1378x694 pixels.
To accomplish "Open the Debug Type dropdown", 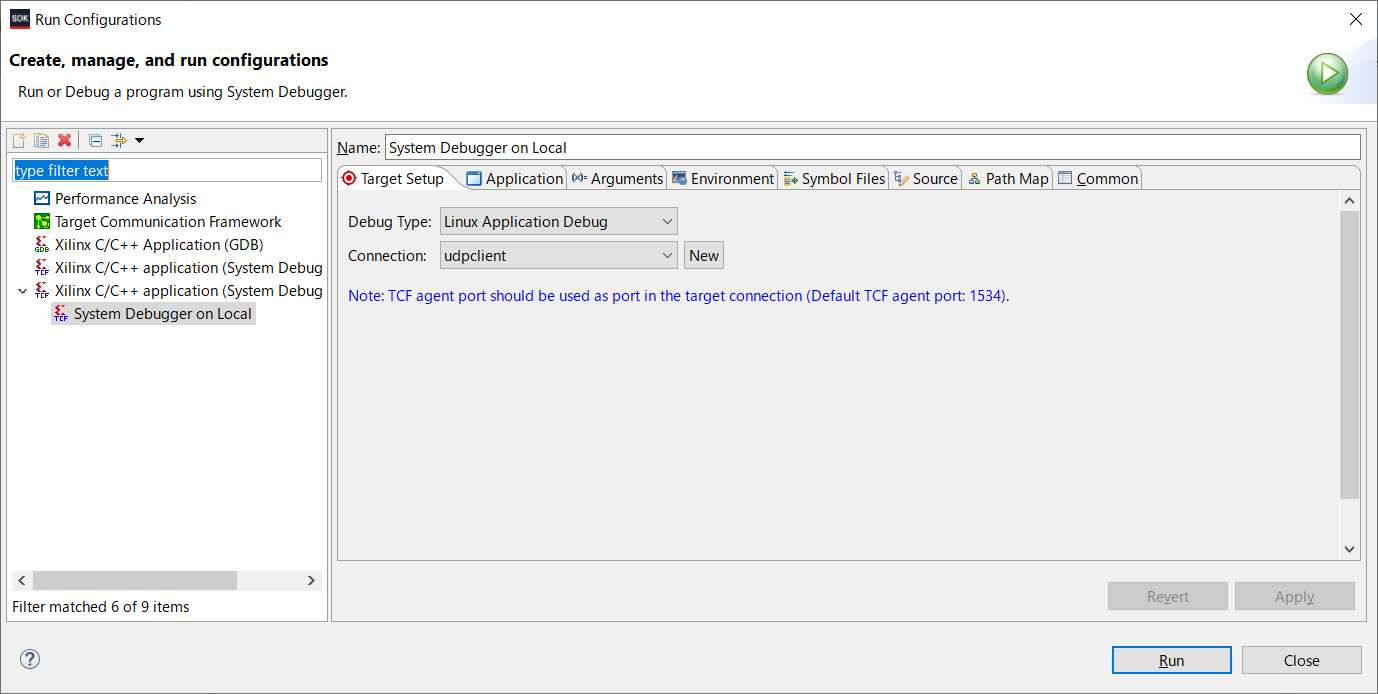I will [x=558, y=221].
